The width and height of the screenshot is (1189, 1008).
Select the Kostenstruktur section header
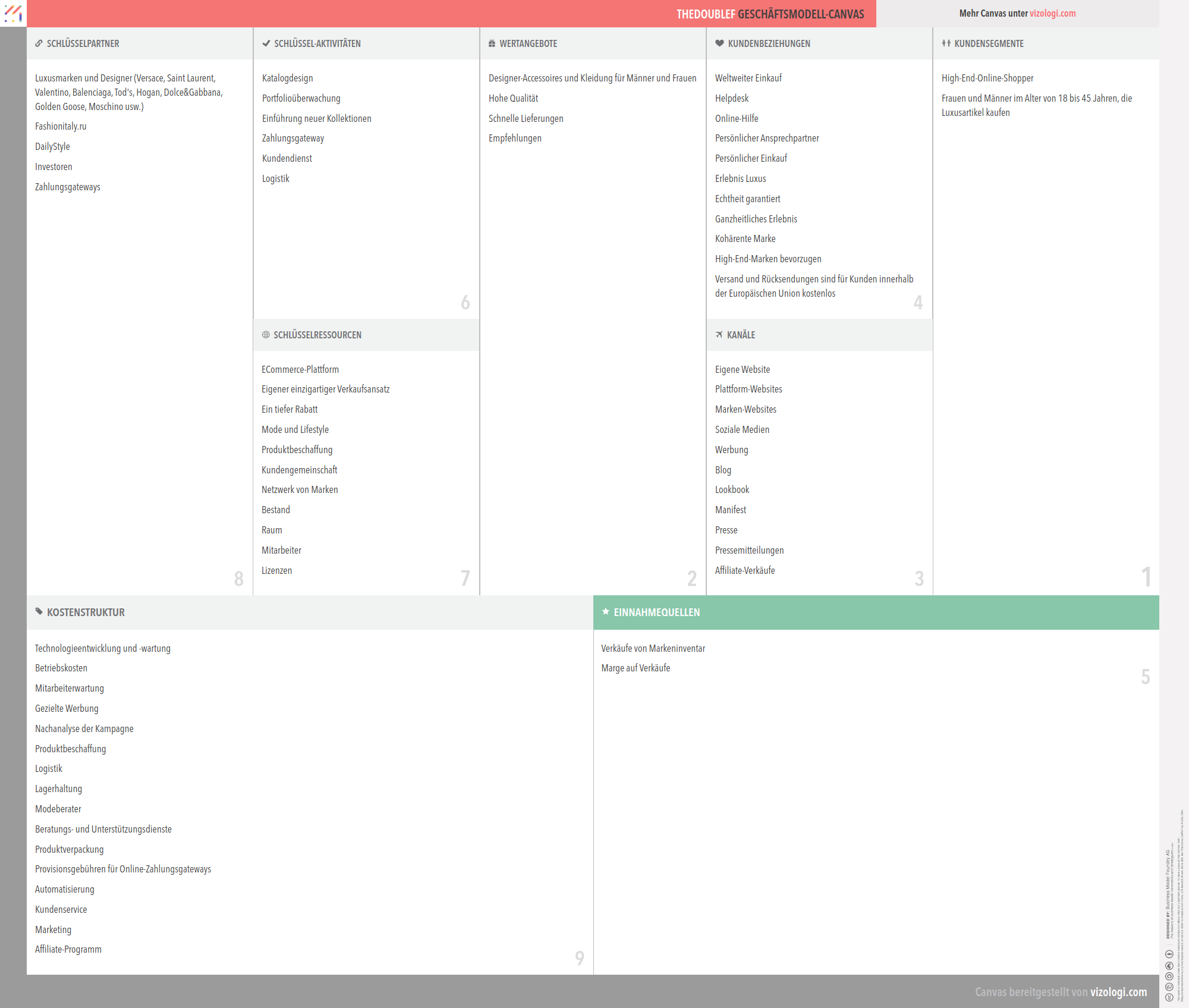tap(86, 612)
